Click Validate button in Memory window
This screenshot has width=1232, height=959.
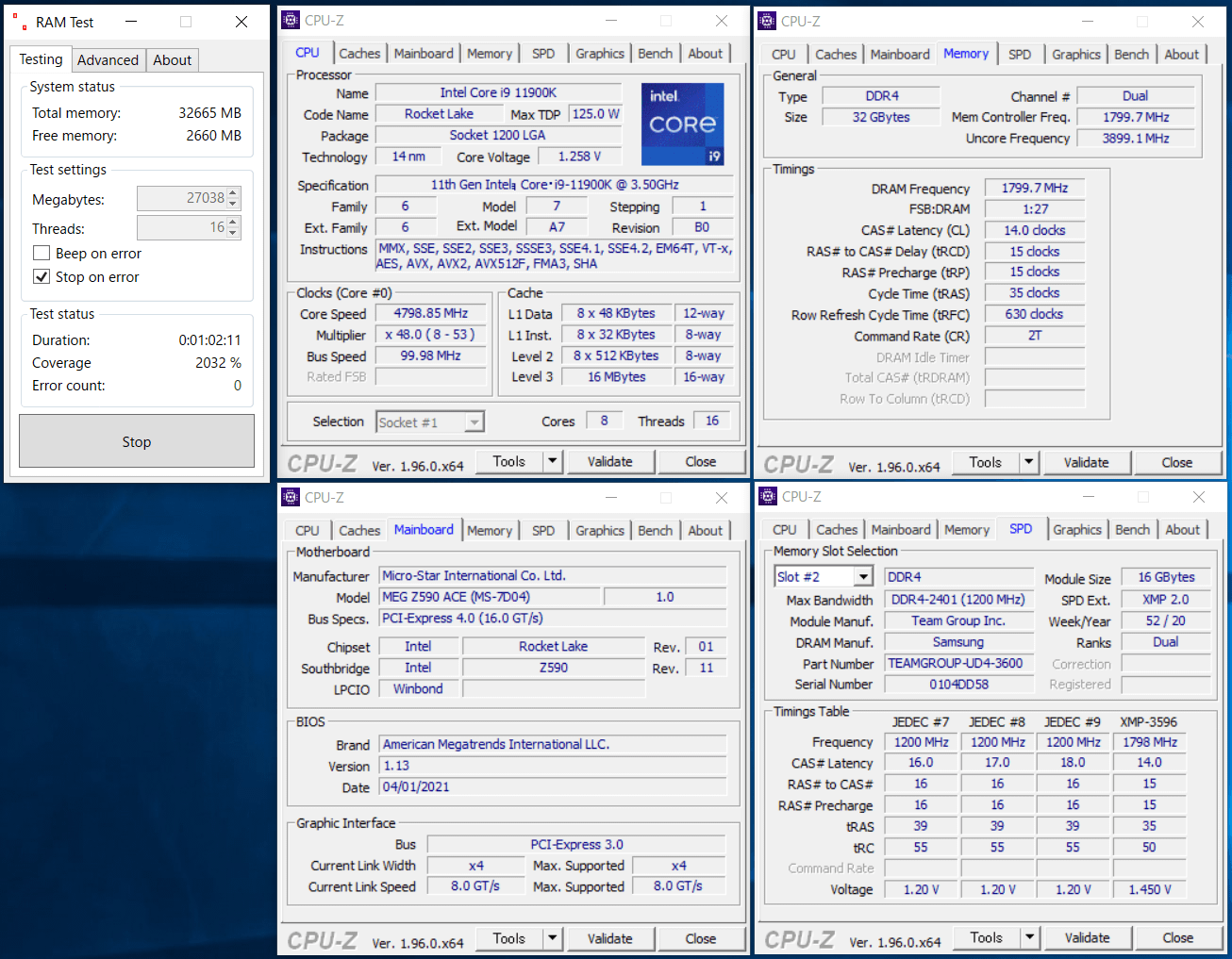(1087, 462)
